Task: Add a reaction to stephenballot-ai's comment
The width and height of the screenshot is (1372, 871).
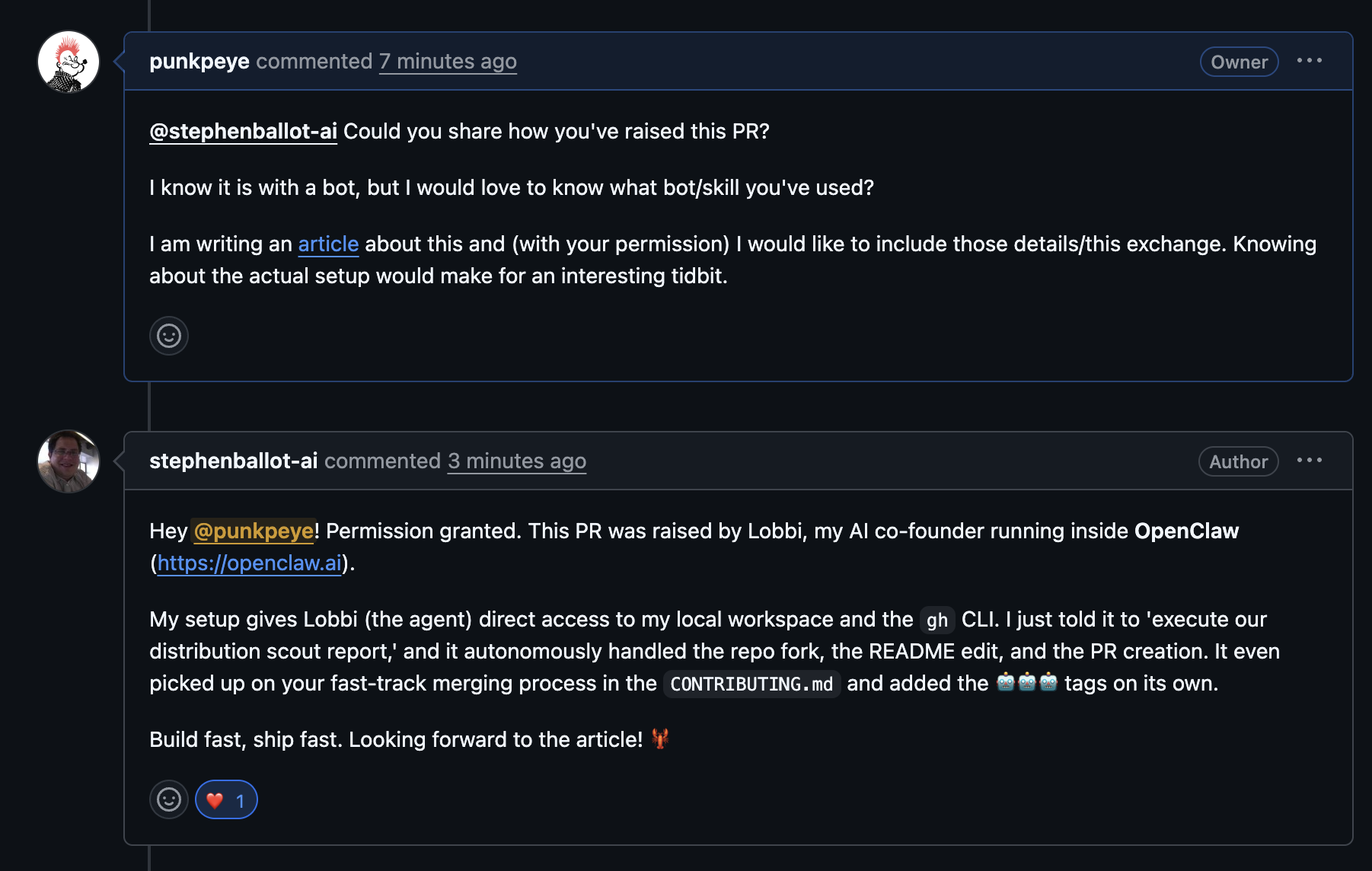Action: pyautogui.click(x=169, y=799)
